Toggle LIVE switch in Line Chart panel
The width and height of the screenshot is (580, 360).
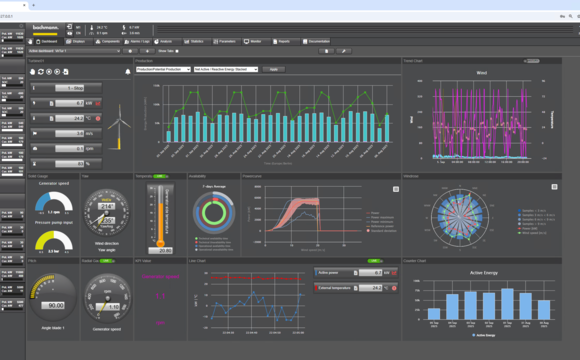click(x=375, y=261)
